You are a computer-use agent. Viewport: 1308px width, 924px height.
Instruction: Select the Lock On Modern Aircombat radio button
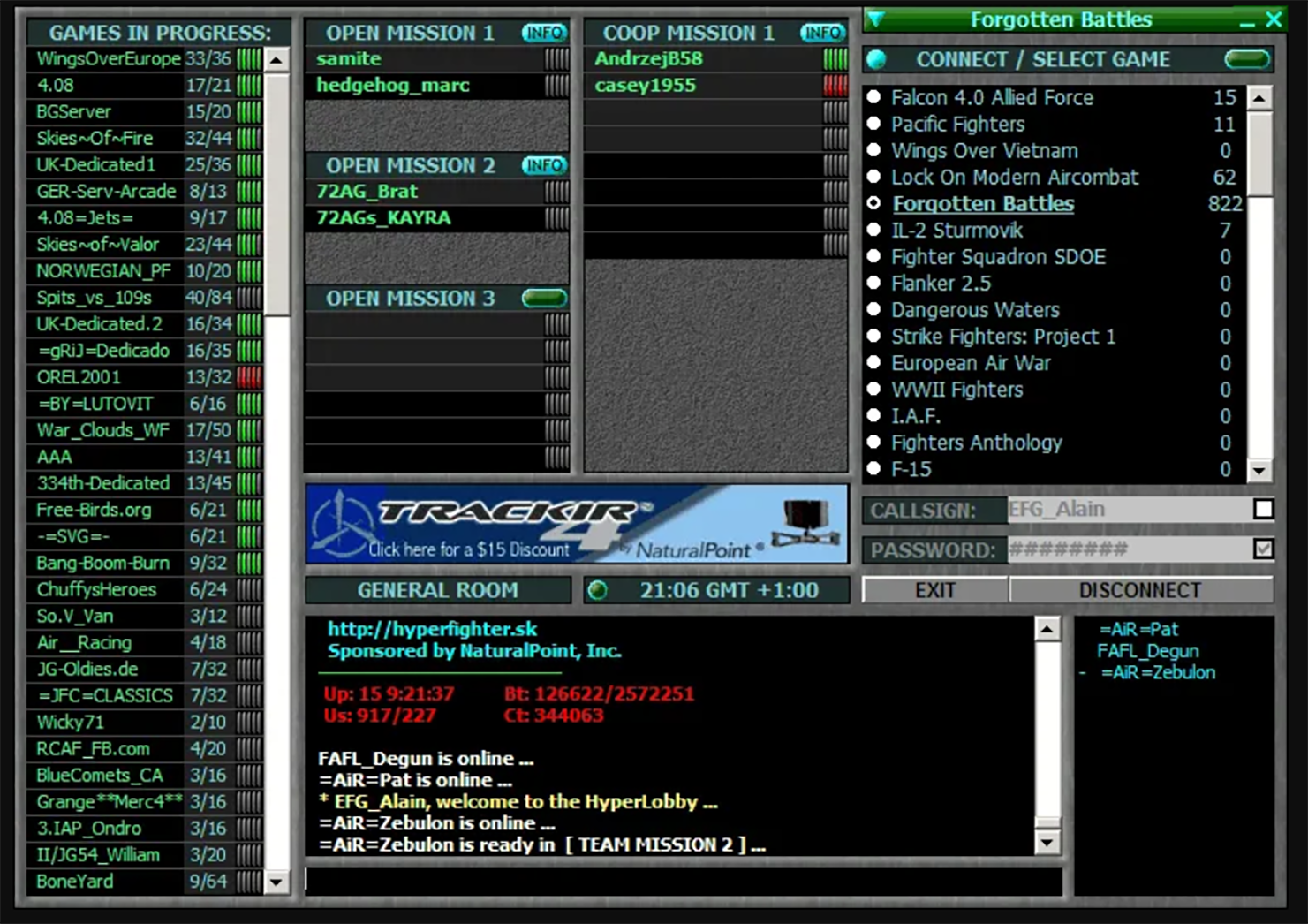click(873, 177)
